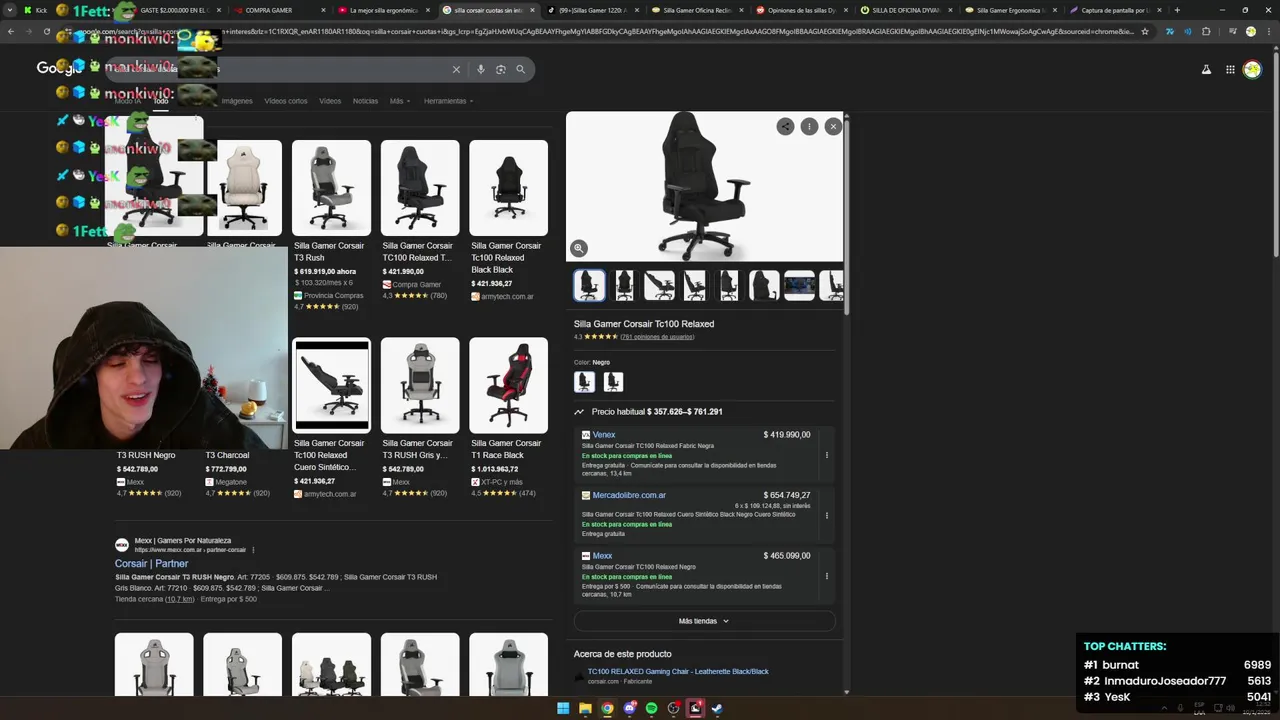
Task: Submit search via magnifier icon in search box
Action: pos(520,69)
